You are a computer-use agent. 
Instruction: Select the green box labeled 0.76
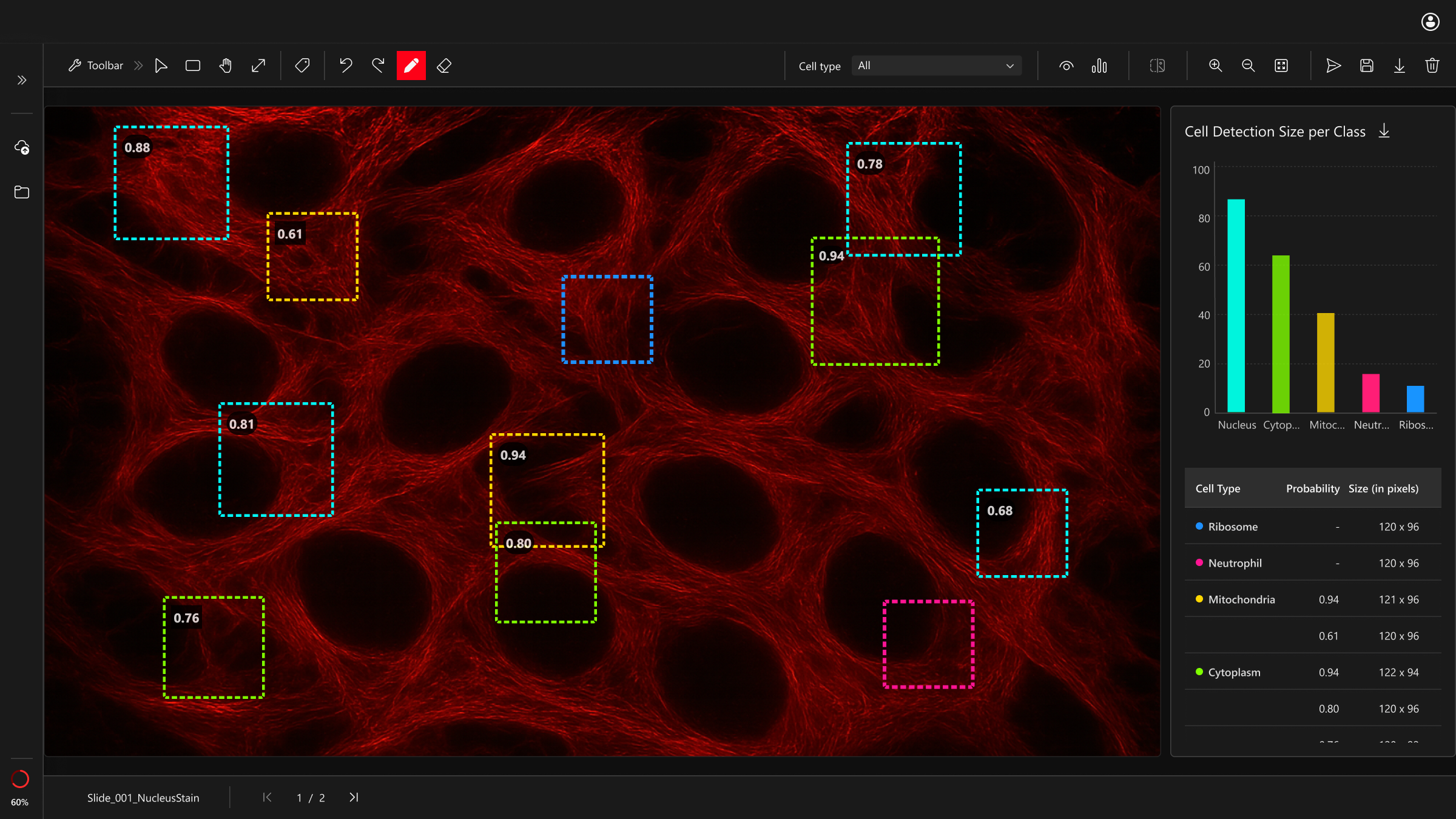[214, 647]
